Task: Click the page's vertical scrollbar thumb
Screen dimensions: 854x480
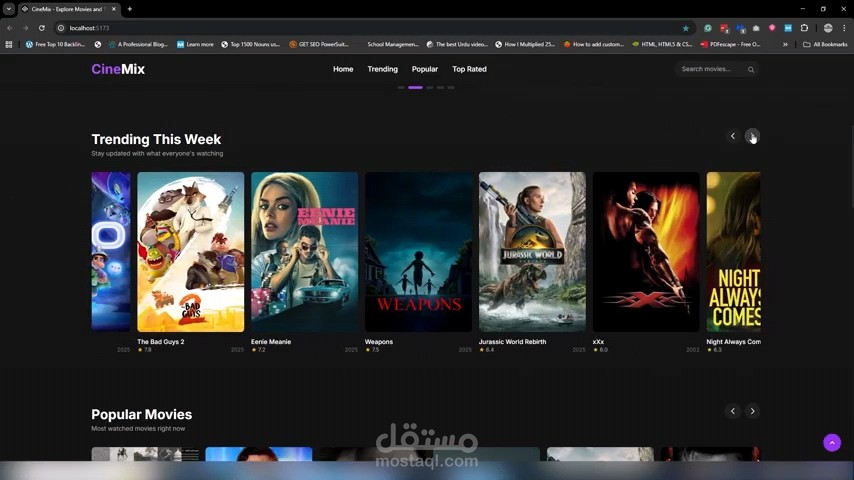Action: [851, 166]
